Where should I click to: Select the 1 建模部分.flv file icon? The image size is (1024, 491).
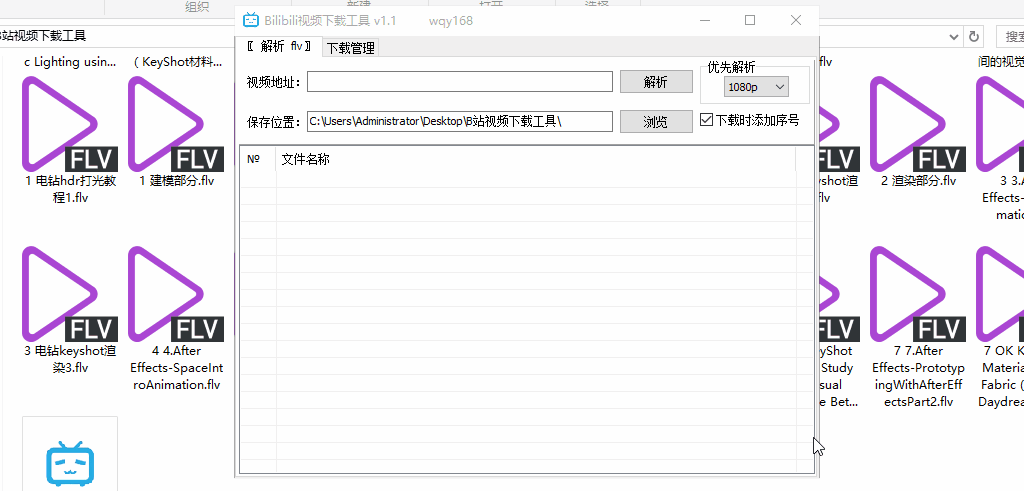pos(176,124)
